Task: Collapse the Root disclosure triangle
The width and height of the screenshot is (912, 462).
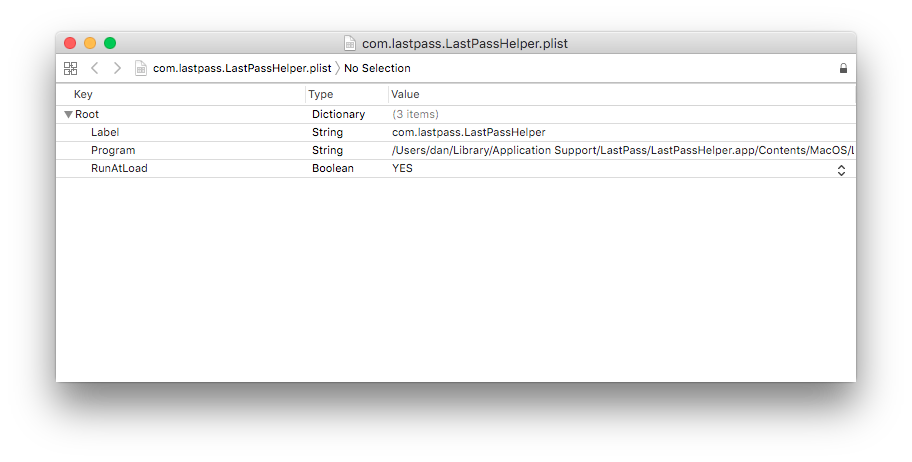Action: coord(69,115)
